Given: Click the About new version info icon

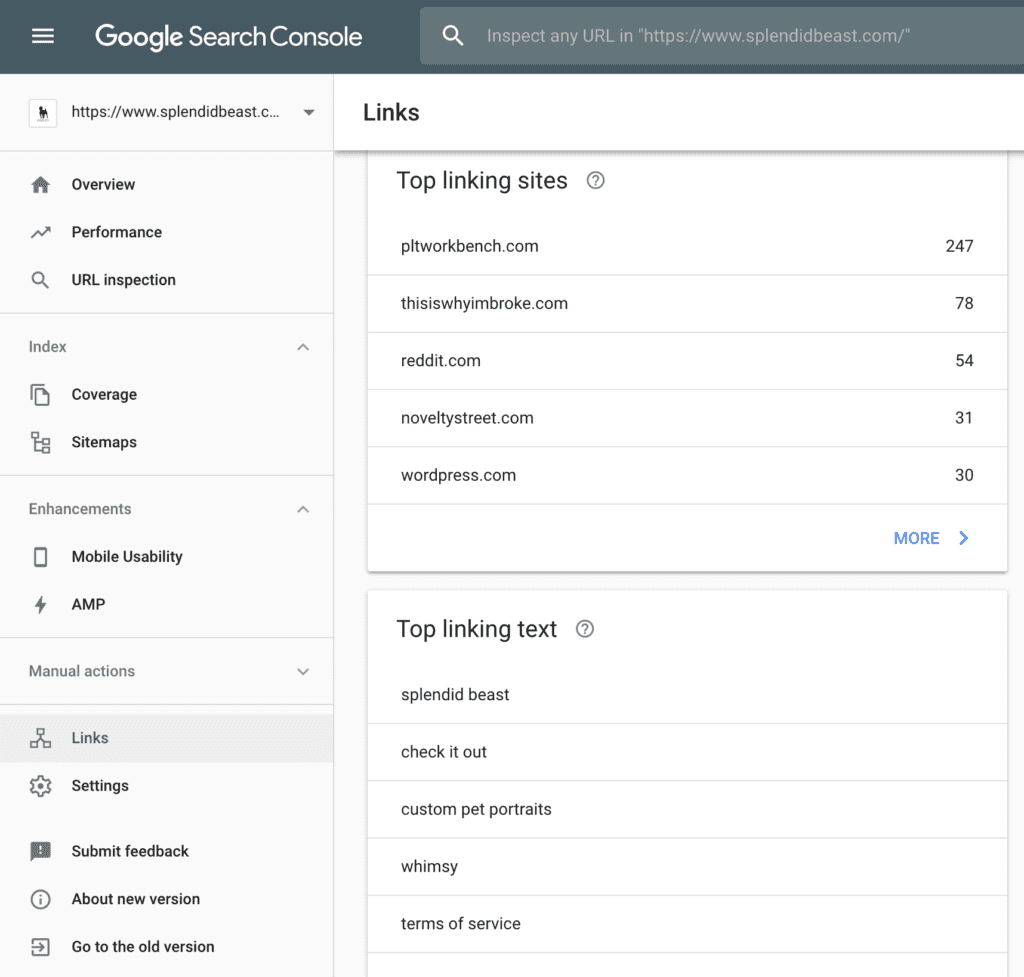Looking at the screenshot, I should click(40, 899).
